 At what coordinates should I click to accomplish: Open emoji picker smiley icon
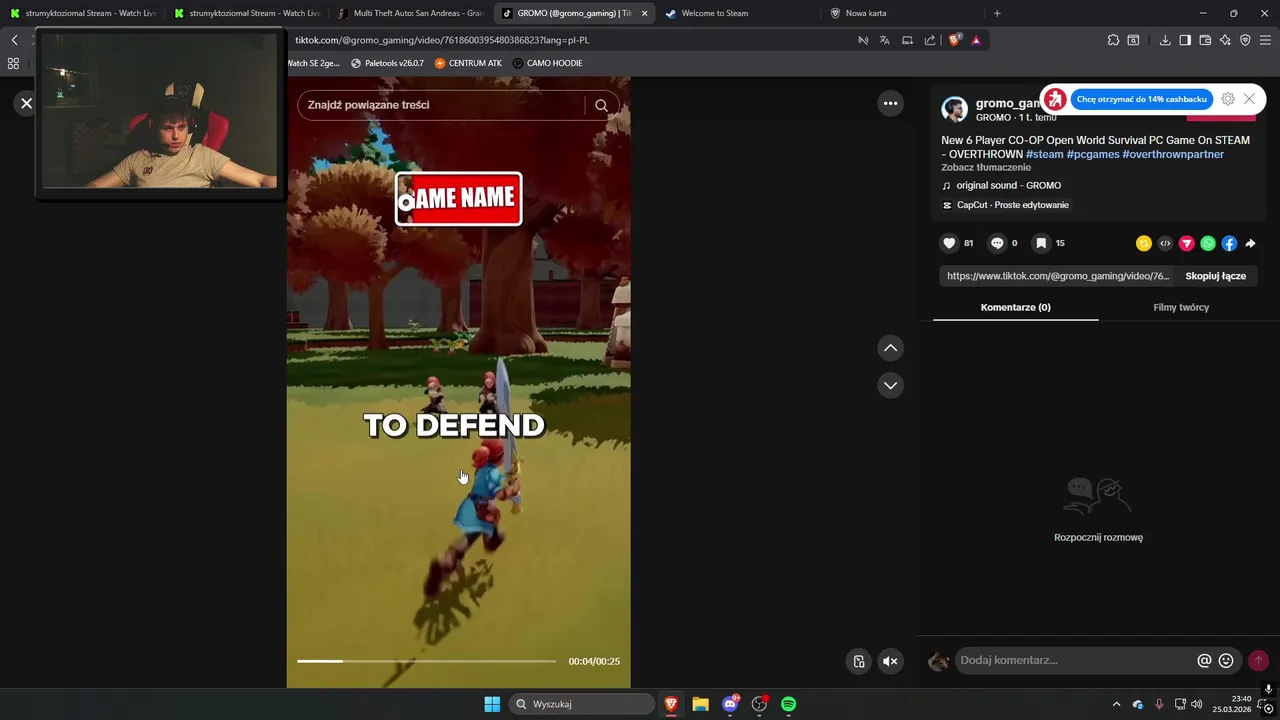click(1226, 660)
